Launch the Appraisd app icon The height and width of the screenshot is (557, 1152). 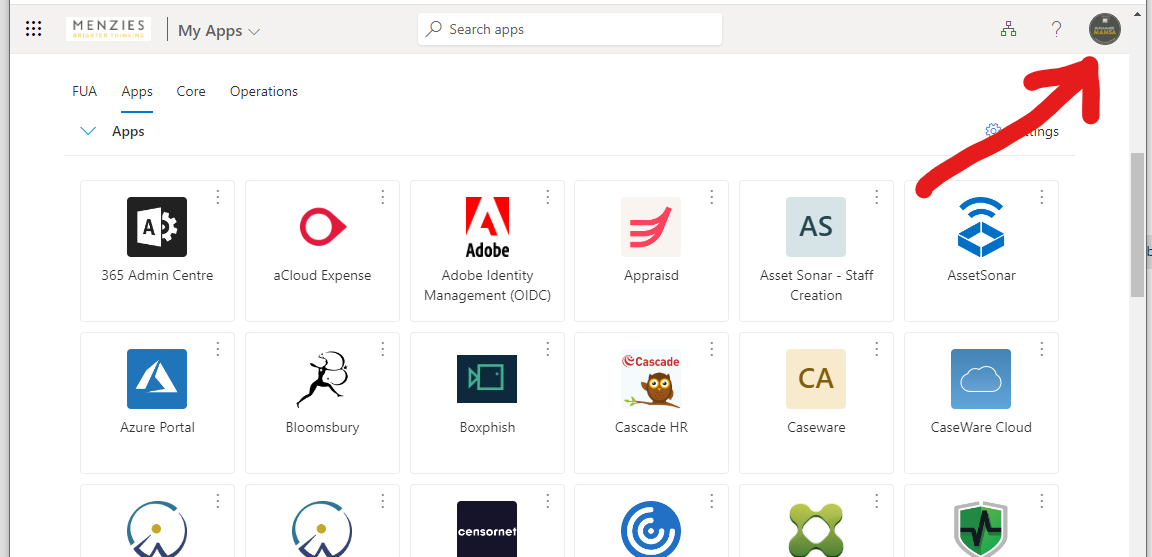click(x=651, y=227)
